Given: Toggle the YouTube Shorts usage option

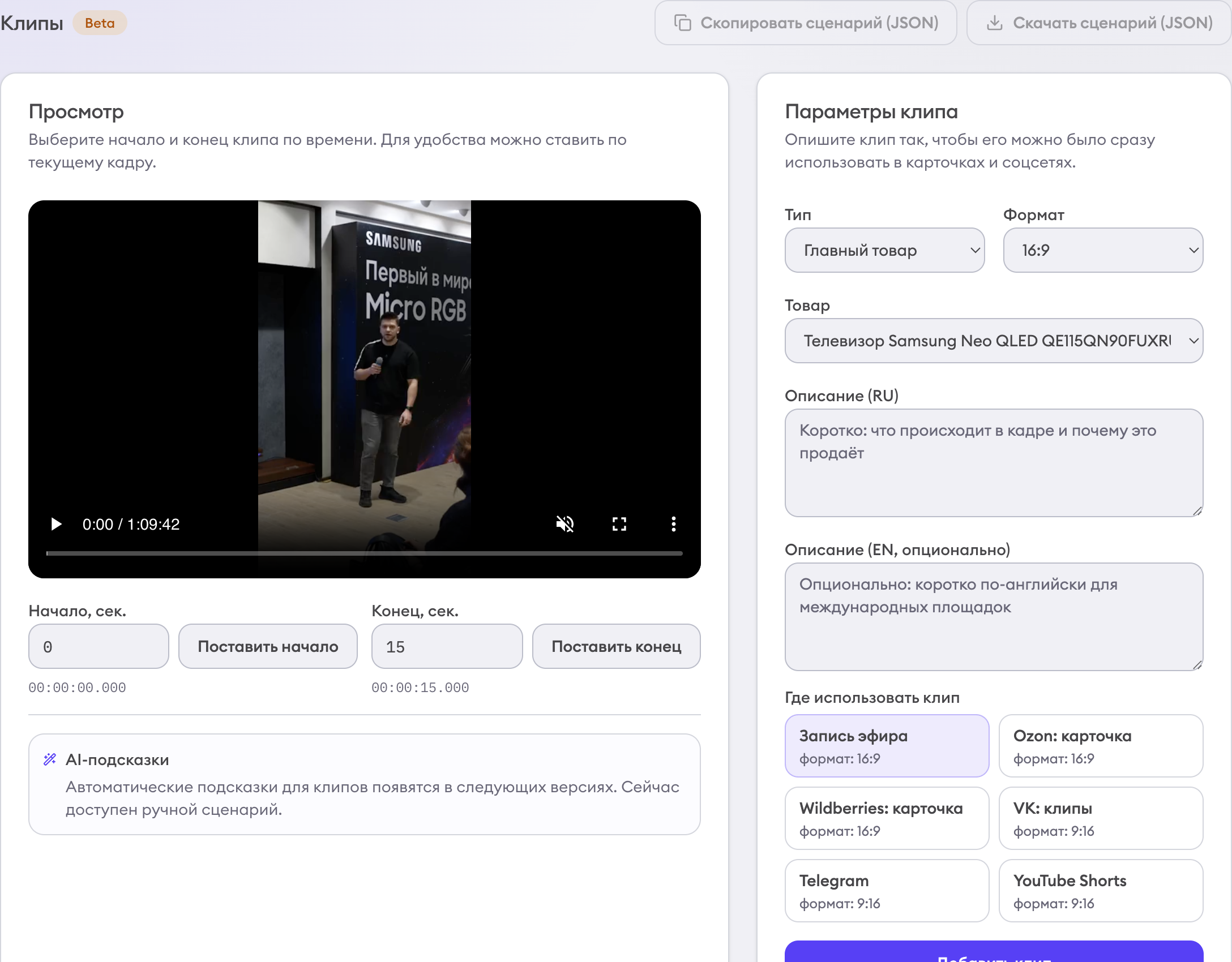Looking at the screenshot, I should coord(1101,891).
